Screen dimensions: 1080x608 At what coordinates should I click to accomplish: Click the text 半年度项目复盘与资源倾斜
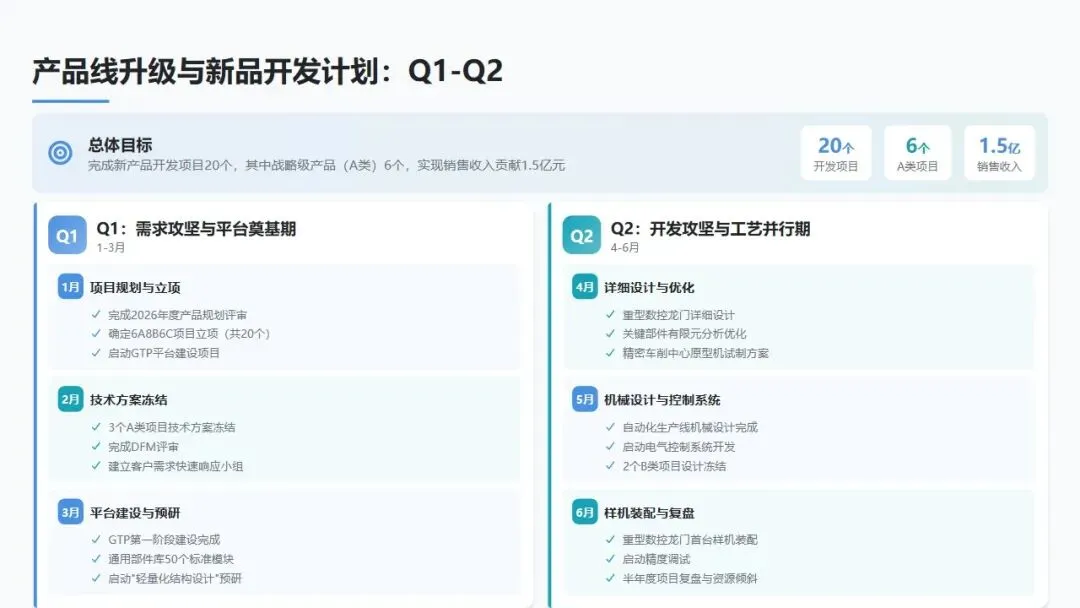pyautogui.click(x=689, y=578)
